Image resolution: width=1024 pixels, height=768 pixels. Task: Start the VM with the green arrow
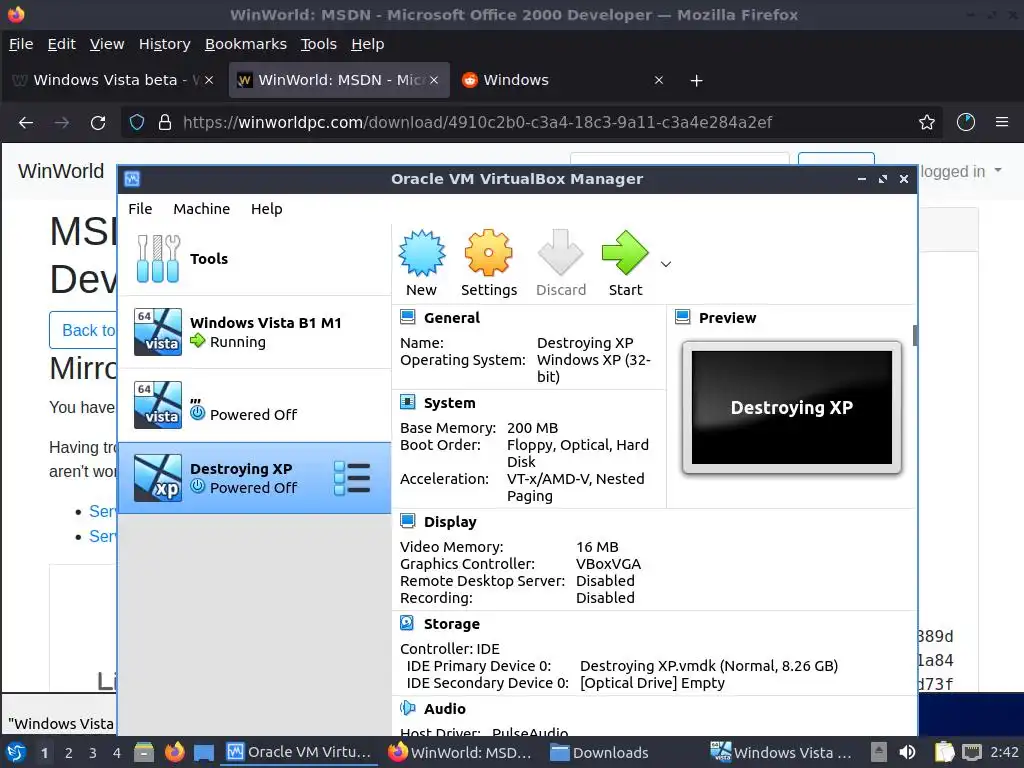coord(625,253)
